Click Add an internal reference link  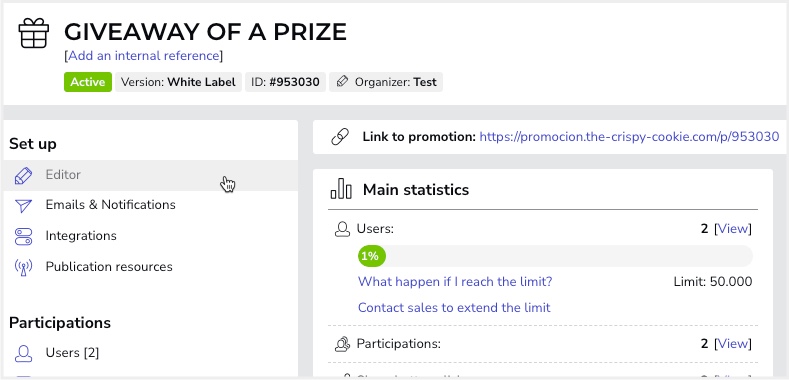pyautogui.click(x=144, y=55)
